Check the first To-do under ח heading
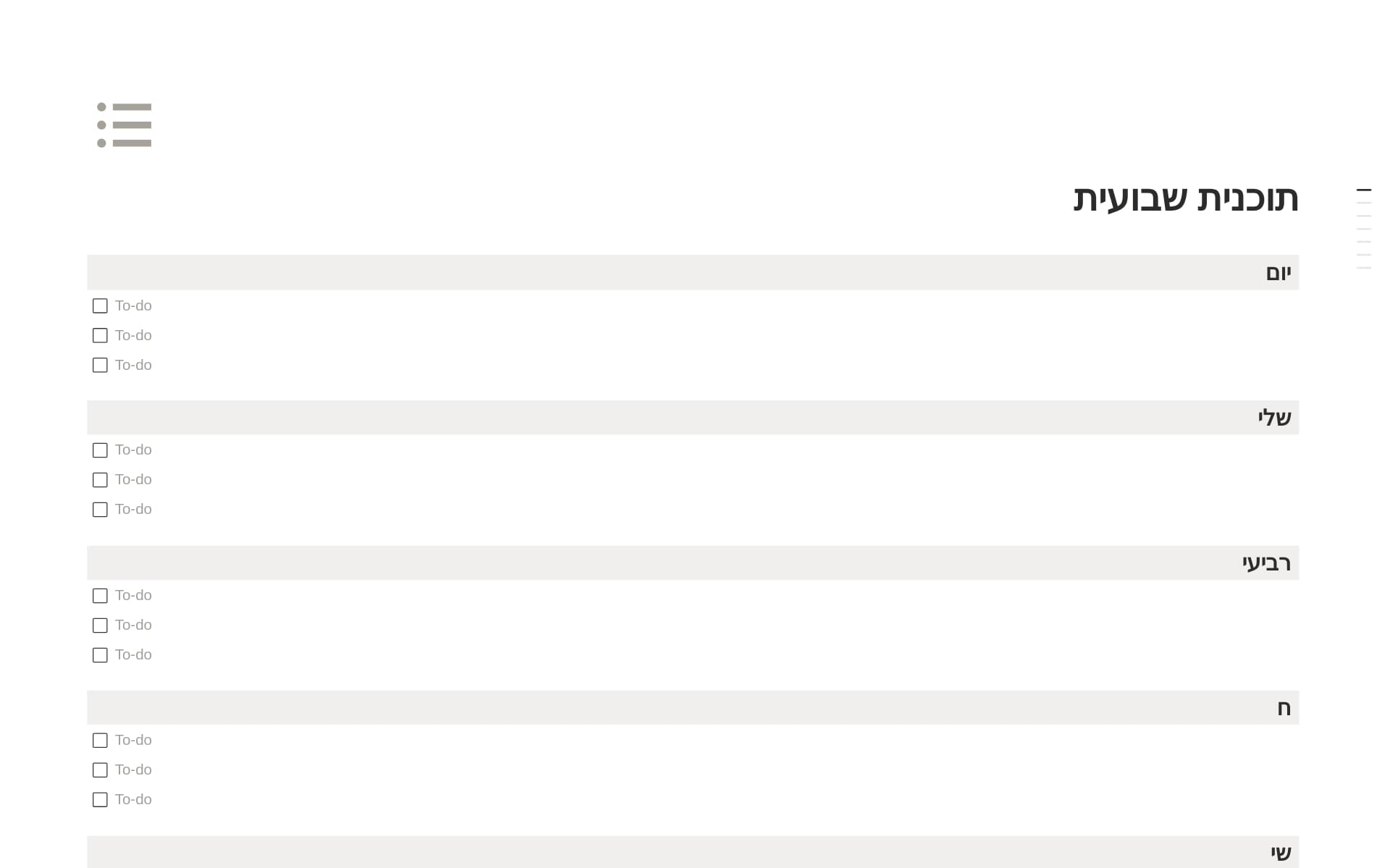Screen dimensions: 1390x868 100,741
